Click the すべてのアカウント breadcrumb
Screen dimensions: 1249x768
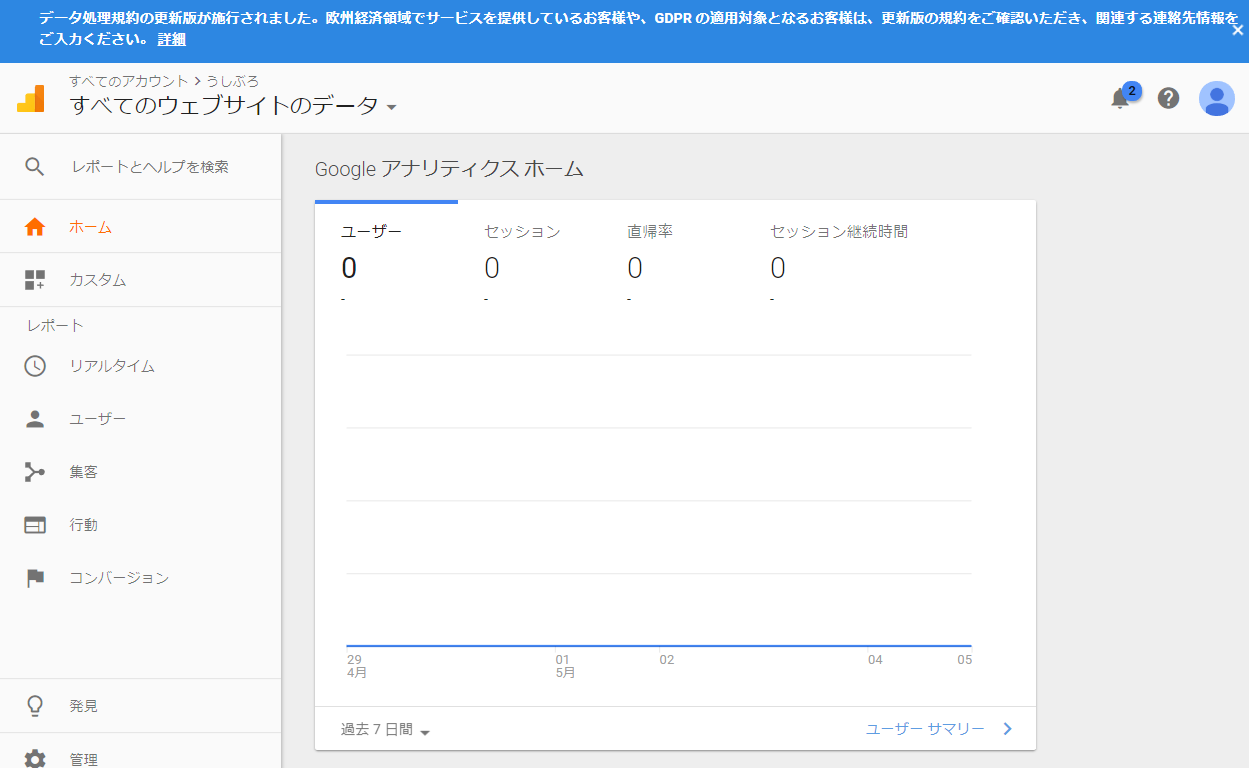[x=129, y=81]
